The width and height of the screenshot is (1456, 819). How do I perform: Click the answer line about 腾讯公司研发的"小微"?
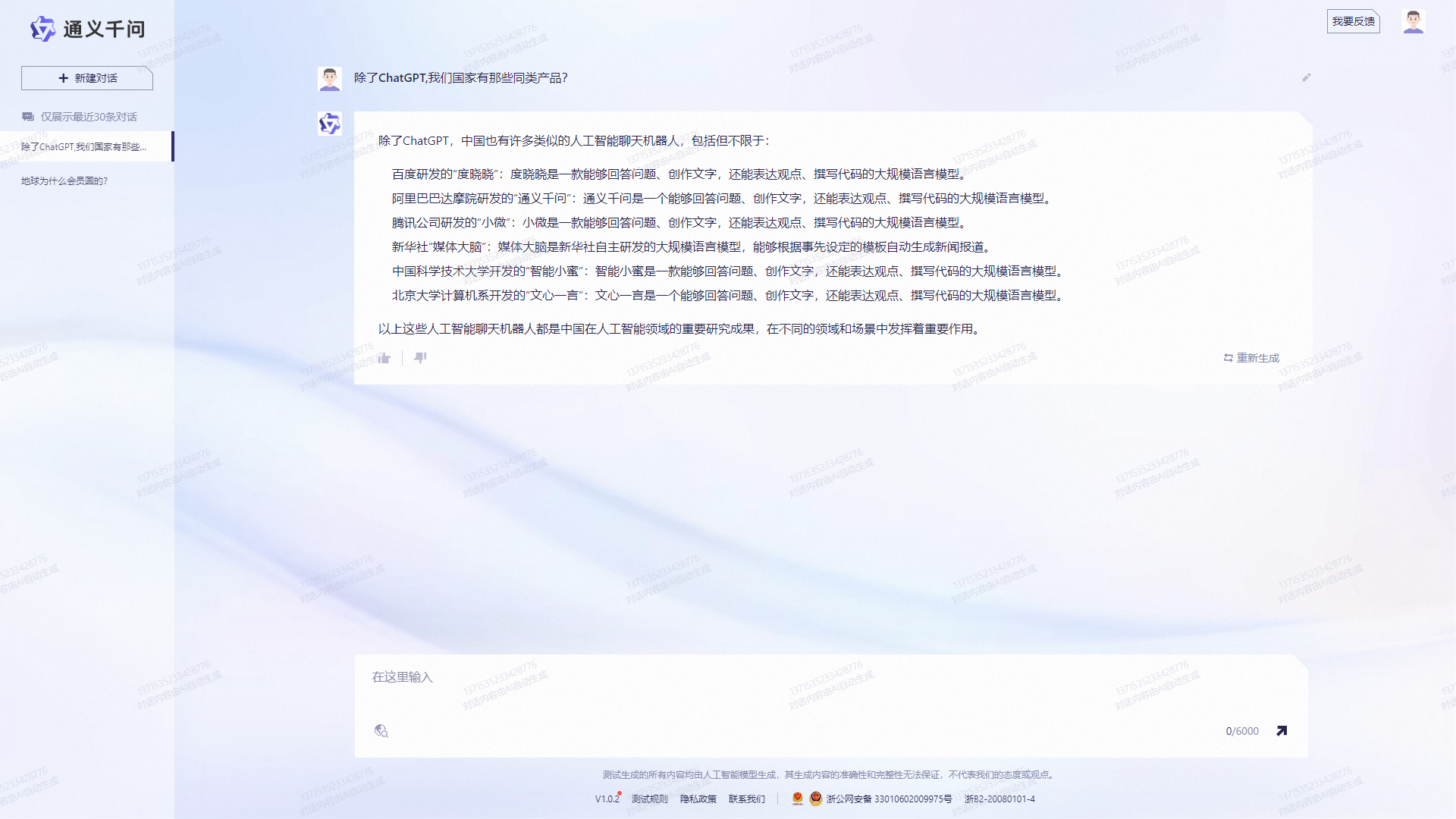point(680,223)
